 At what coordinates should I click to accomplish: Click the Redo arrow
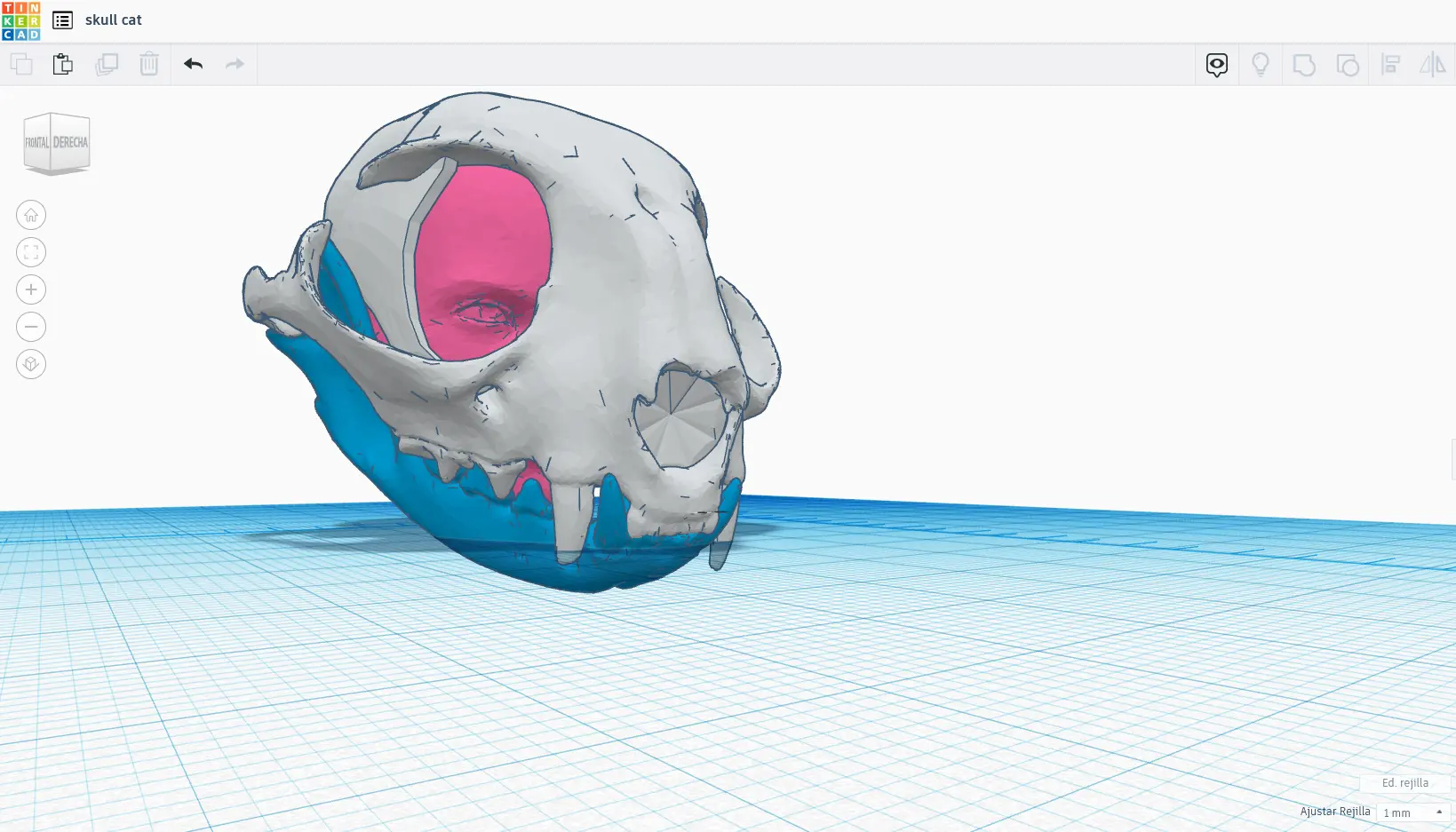click(x=235, y=64)
